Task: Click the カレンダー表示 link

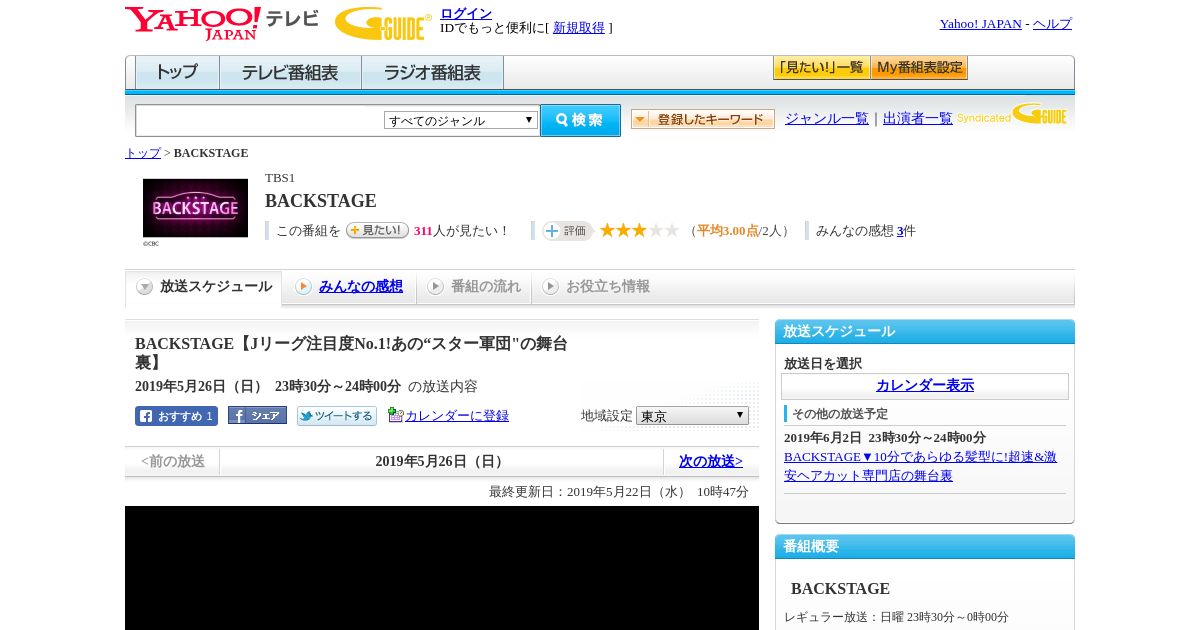Action: (925, 386)
